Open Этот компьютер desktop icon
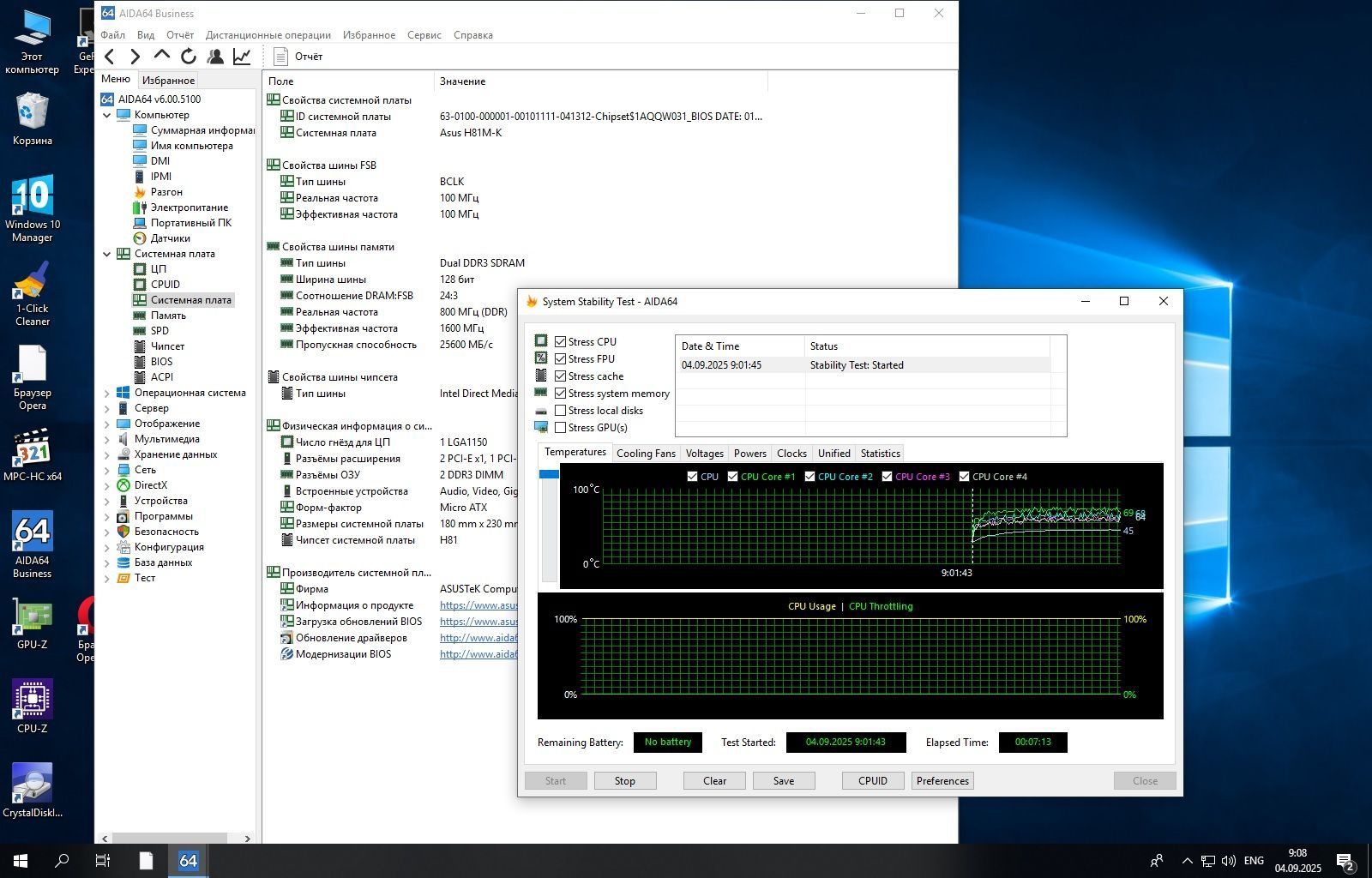Viewport: 1372px width, 878px height. [33, 42]
